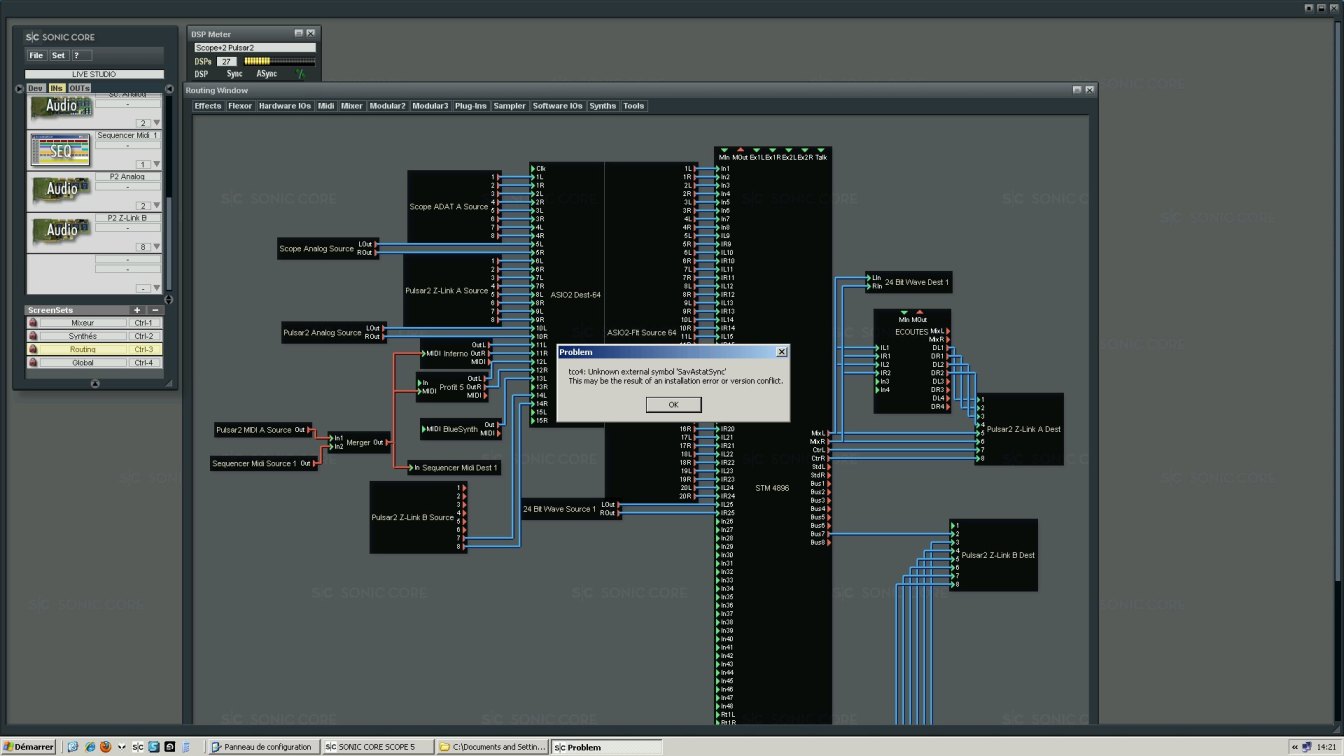Open the Flexor menu in Routing Window

[x=240, y=106]
